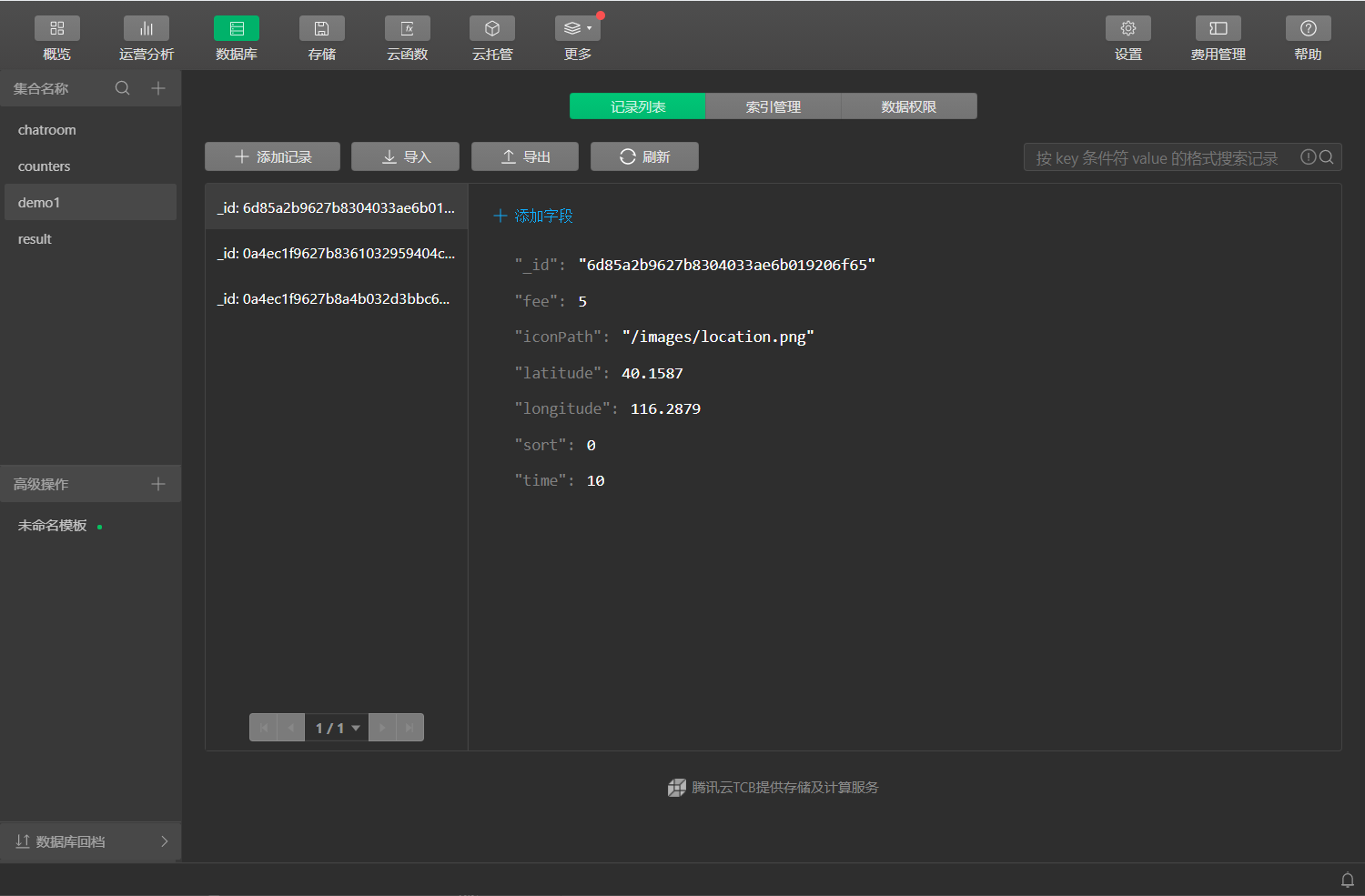This screenshot has width=1365, height=896.
Task: Select record 0a4ec1f9627b8361032959404c...
Action: point(337,253)
